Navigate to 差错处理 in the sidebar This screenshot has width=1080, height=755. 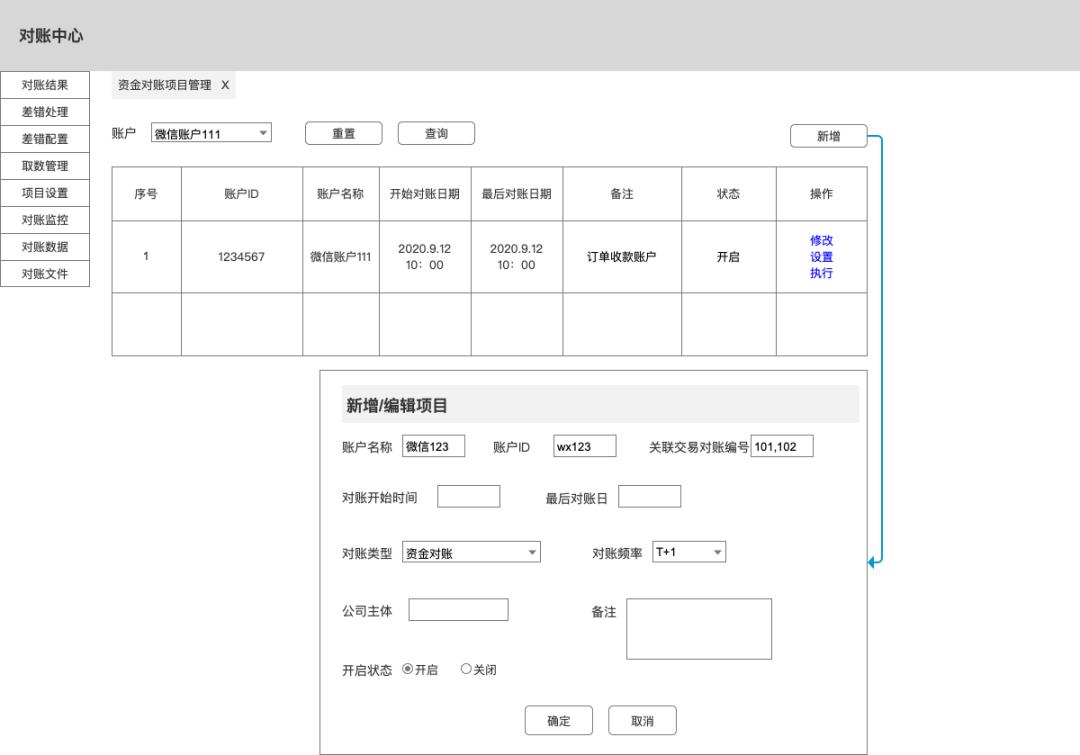pyautogui.click(x=44, y=111)
